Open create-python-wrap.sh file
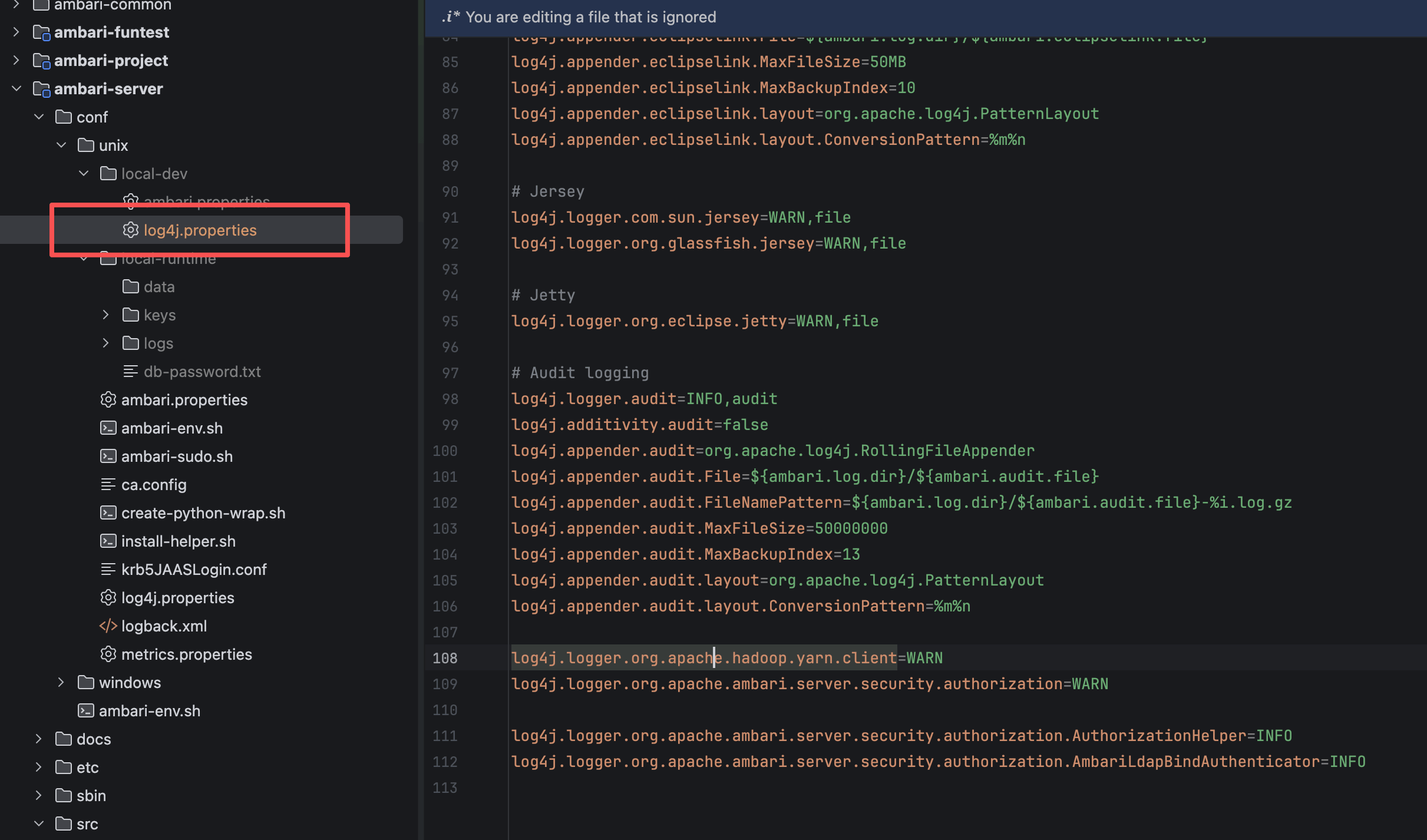The image size is (1427, 840). 203,512
